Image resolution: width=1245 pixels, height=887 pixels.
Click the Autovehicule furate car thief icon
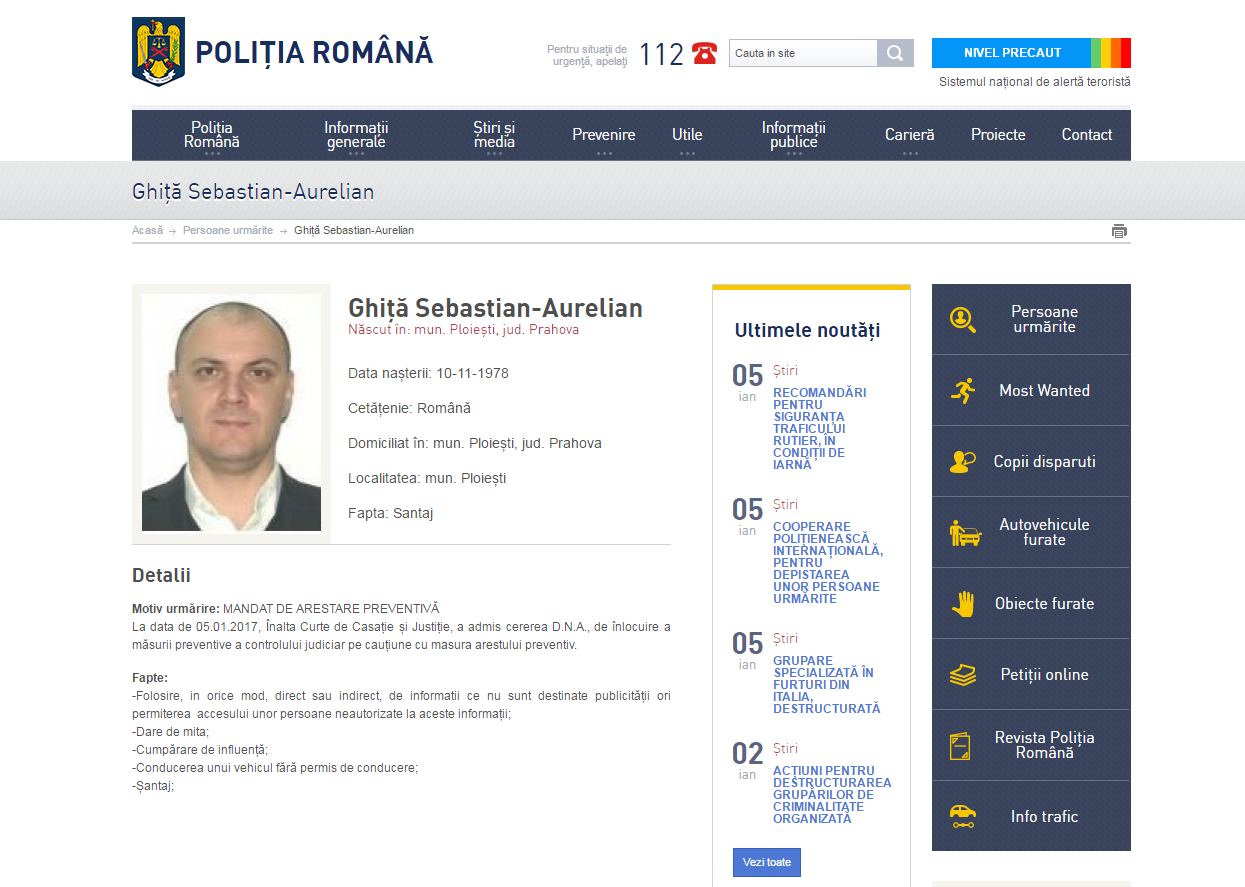[964, 533]
